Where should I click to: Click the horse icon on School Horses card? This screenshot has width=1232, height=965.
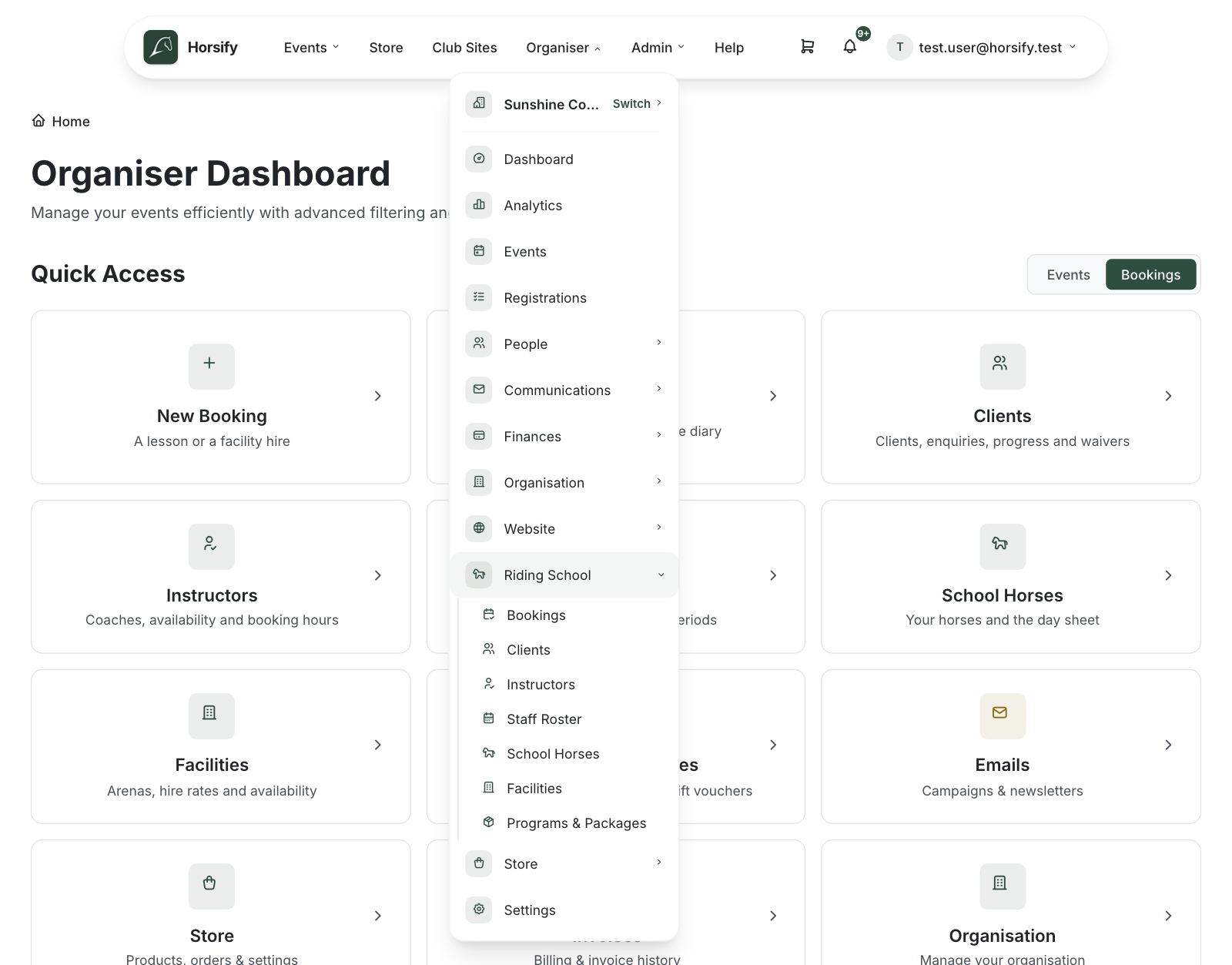pos(1000,544)
